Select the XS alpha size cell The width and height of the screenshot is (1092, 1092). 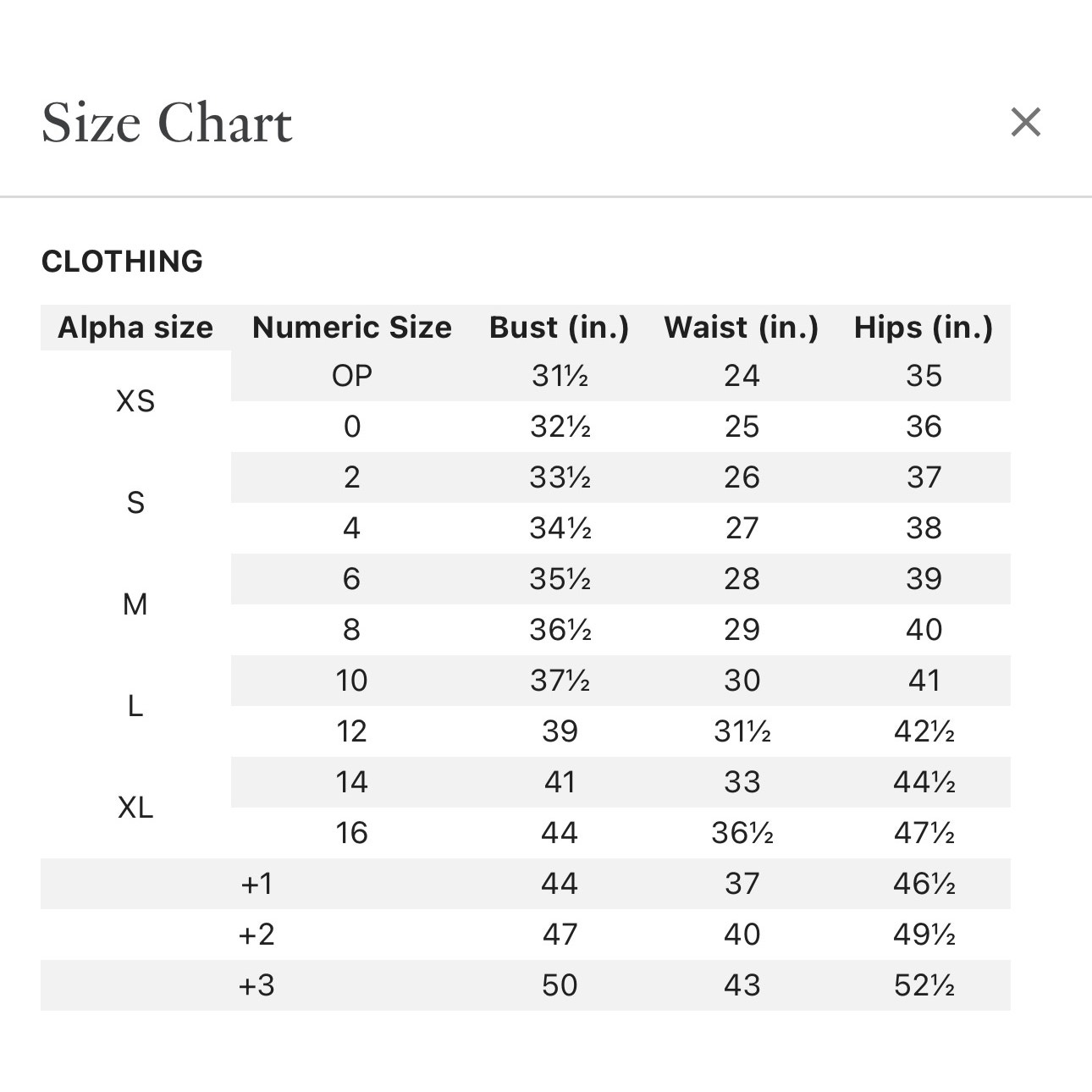click(135, 401)
